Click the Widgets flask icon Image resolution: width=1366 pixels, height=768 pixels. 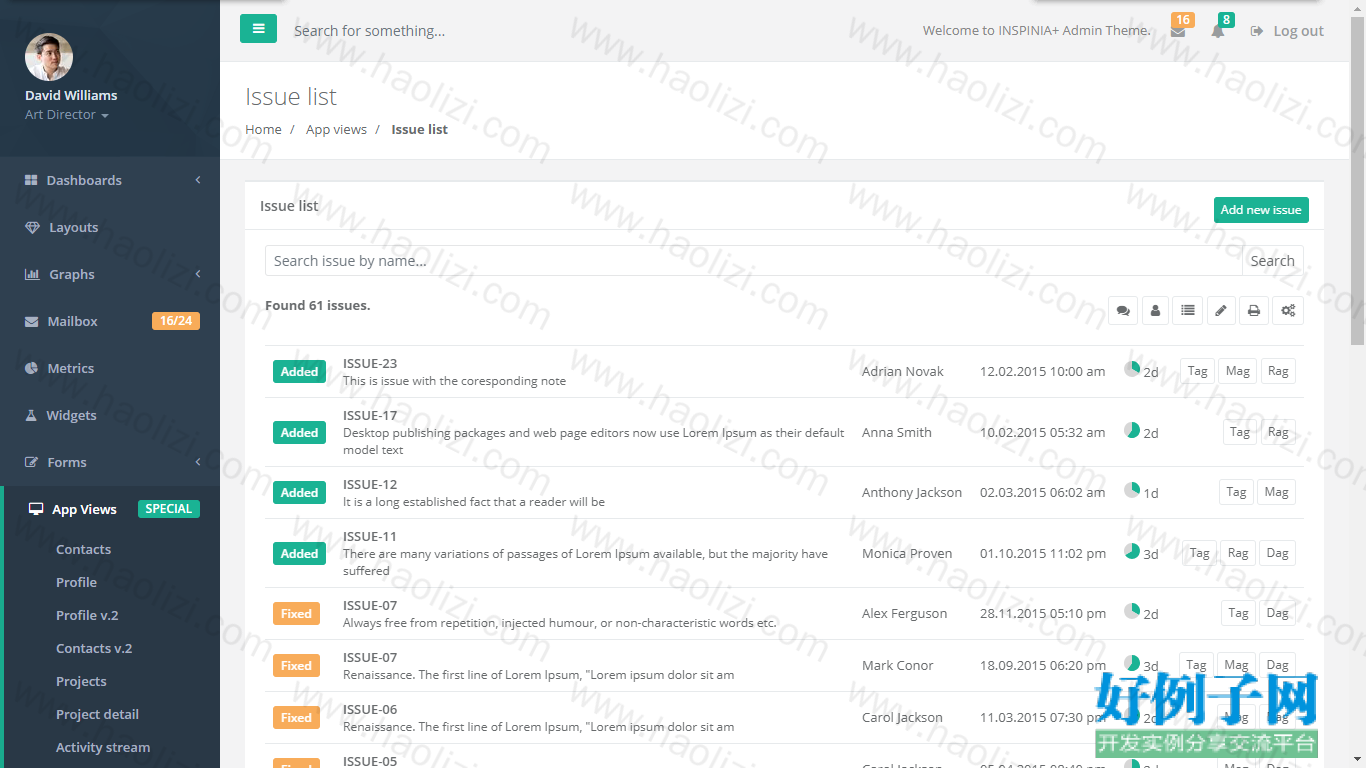31,415
